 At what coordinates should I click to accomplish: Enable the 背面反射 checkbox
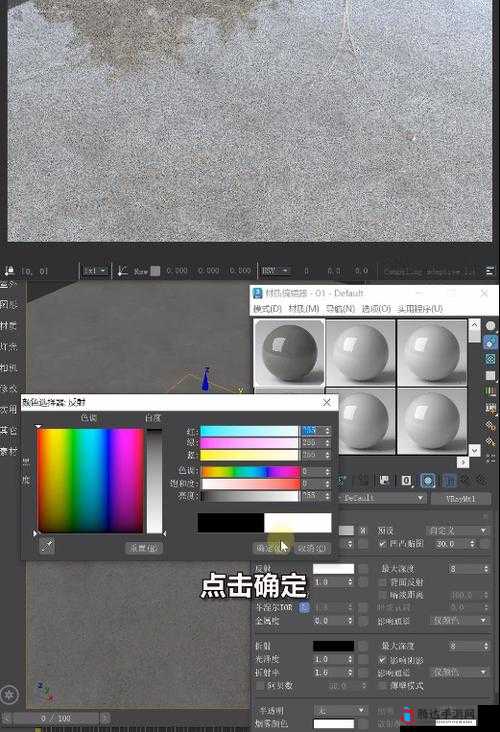point(382,582)
